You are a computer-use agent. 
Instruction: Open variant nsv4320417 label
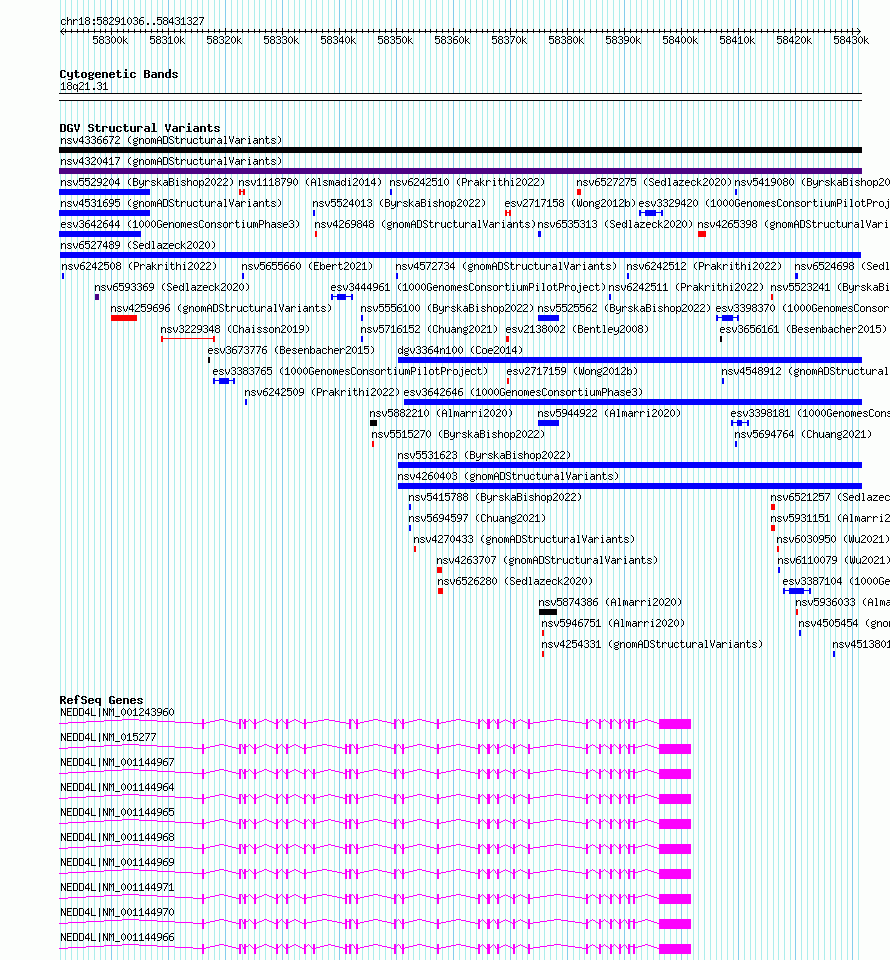[171, 161]
